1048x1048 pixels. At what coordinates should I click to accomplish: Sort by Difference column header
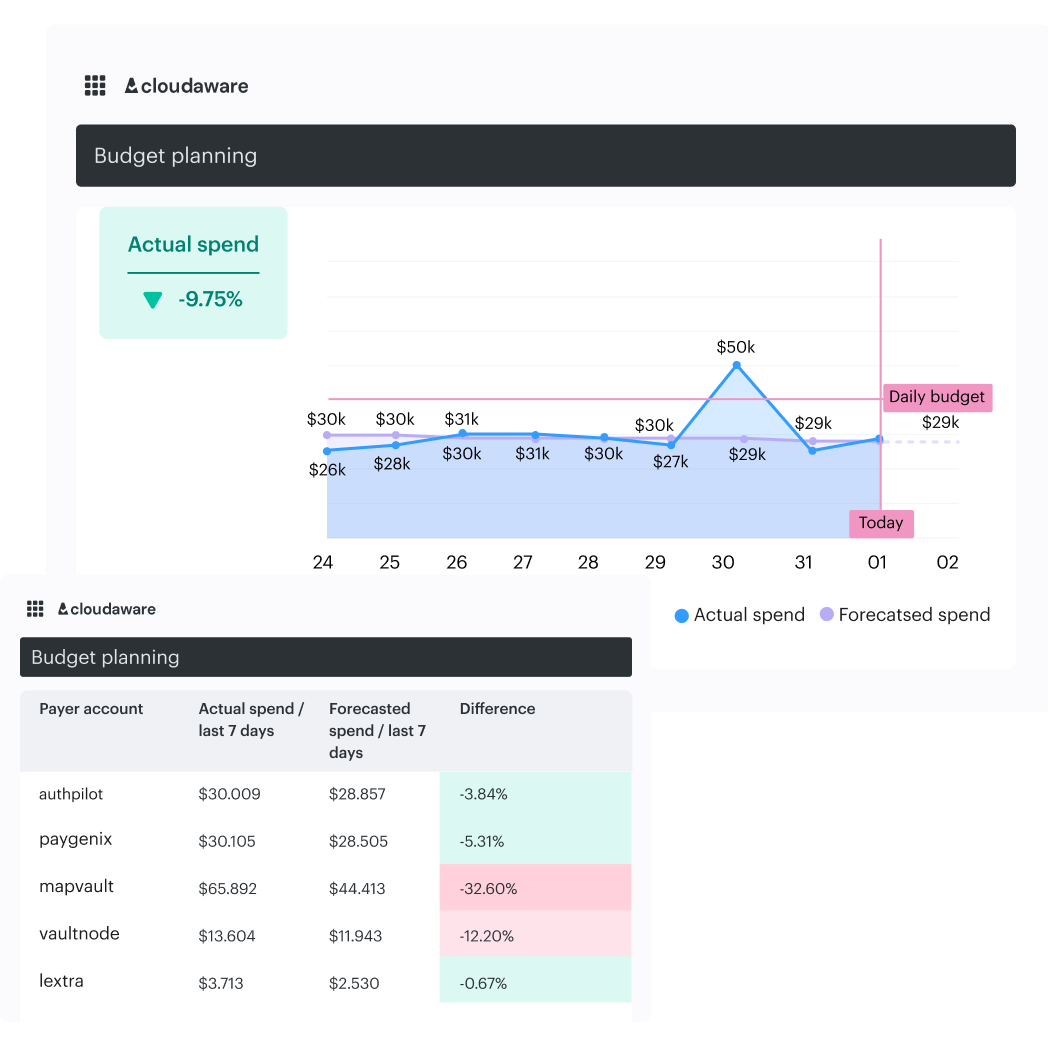497,709
